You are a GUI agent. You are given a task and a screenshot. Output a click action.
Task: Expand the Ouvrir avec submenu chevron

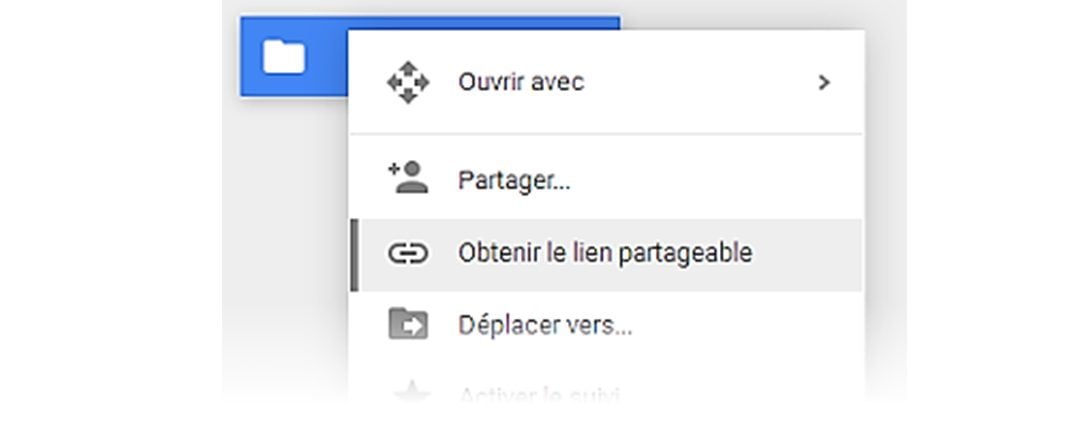pos(823,83)
